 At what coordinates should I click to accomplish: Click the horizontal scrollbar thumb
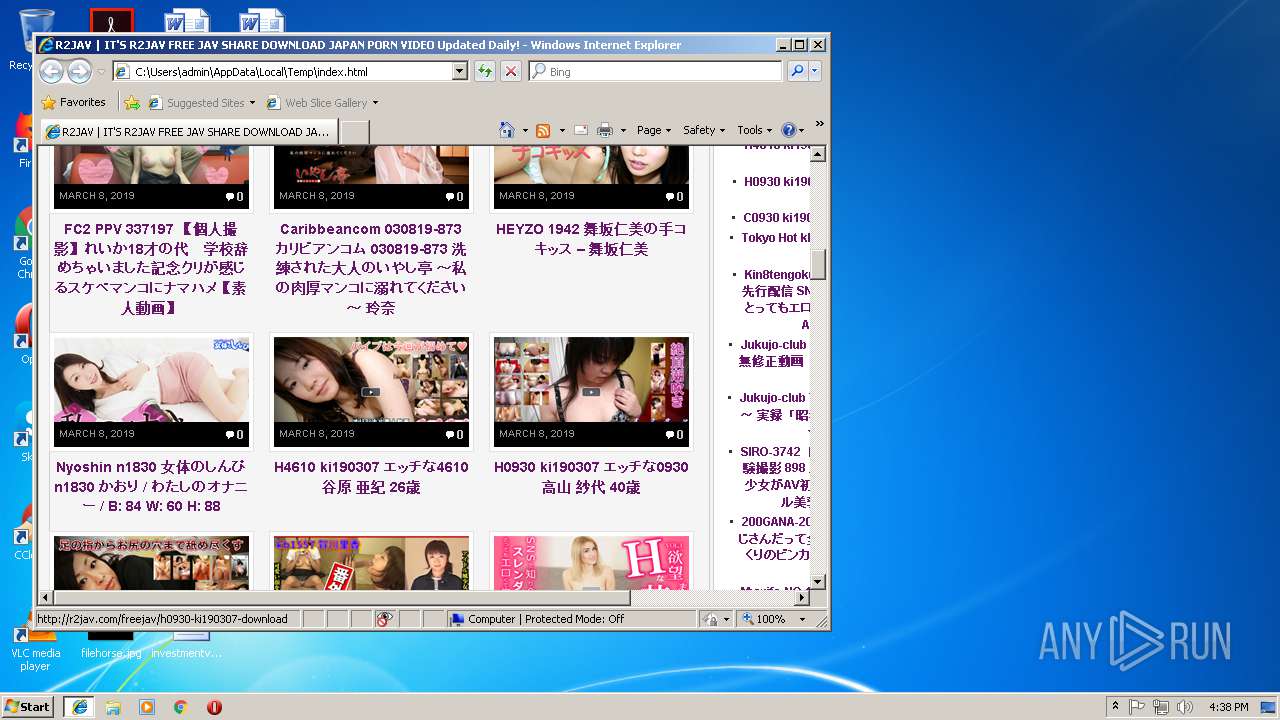point(342,597)
